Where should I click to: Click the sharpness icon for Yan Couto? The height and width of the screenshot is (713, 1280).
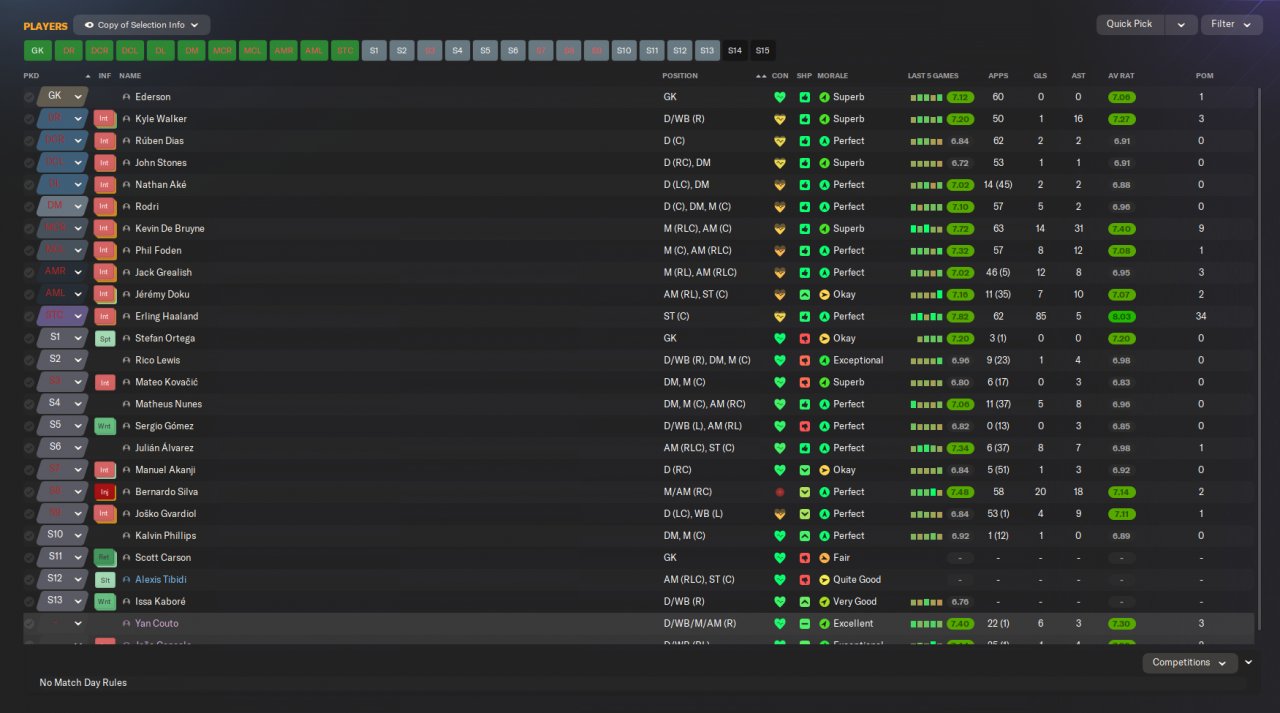point(804,624)
